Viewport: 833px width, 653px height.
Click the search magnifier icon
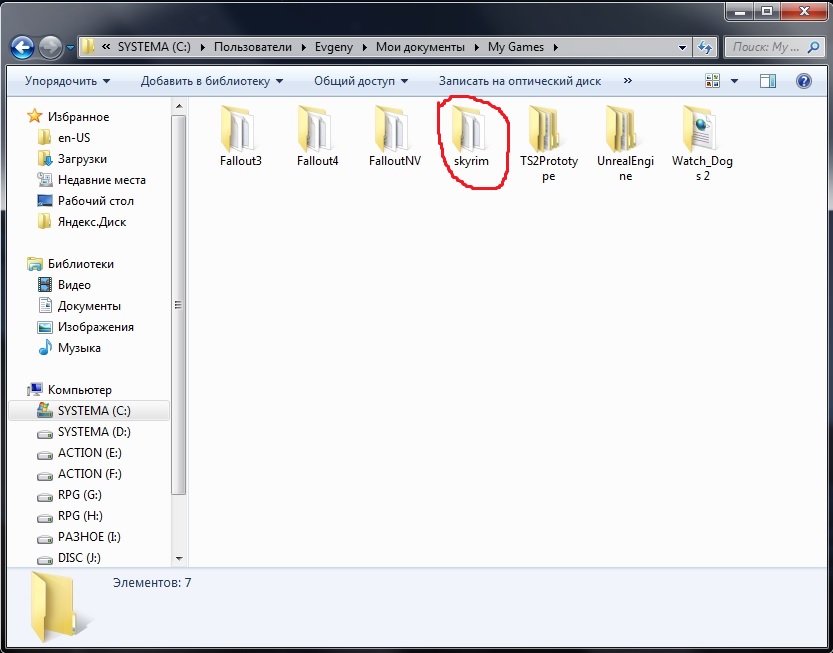813,47
